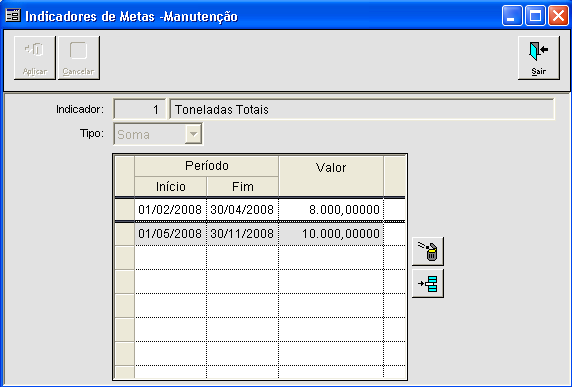Click row selector of the 01/02/2008 row
This screenshot has width=572, height=387.
124,210
